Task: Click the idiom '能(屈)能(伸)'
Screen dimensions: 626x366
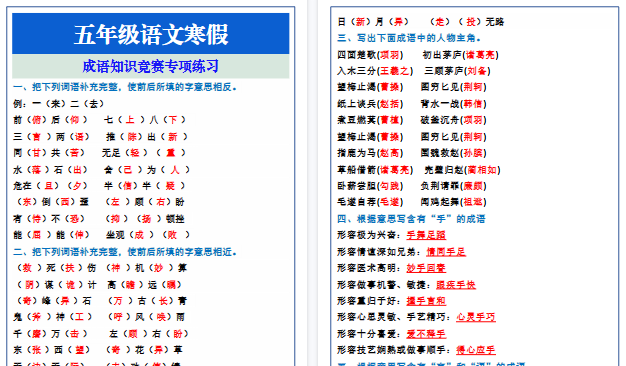Action: coord(51,235)
